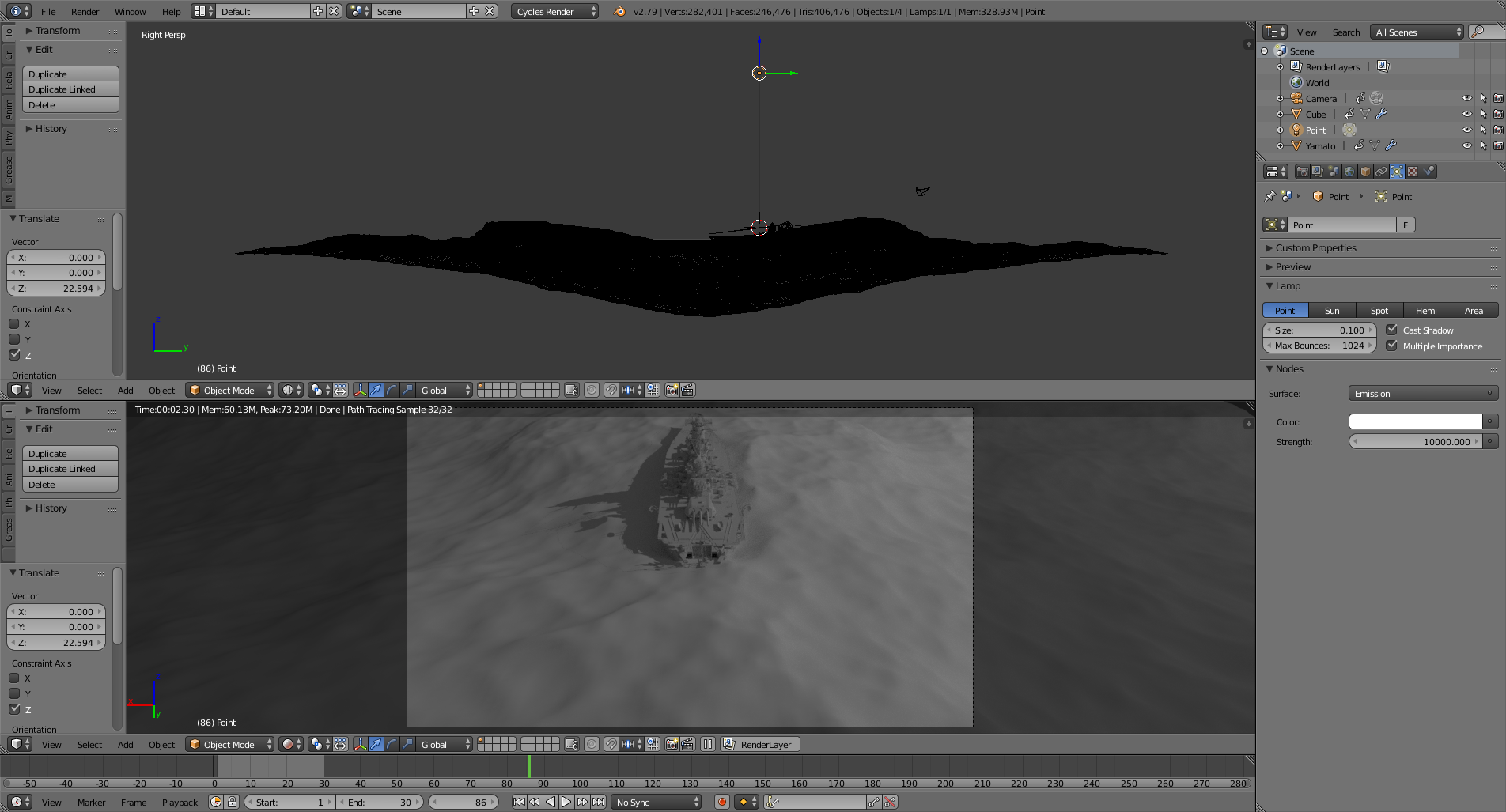Open All Scenes outliner display dropdown
Viewport: 1506px width, 812px height.
[x=1417, y=32]
